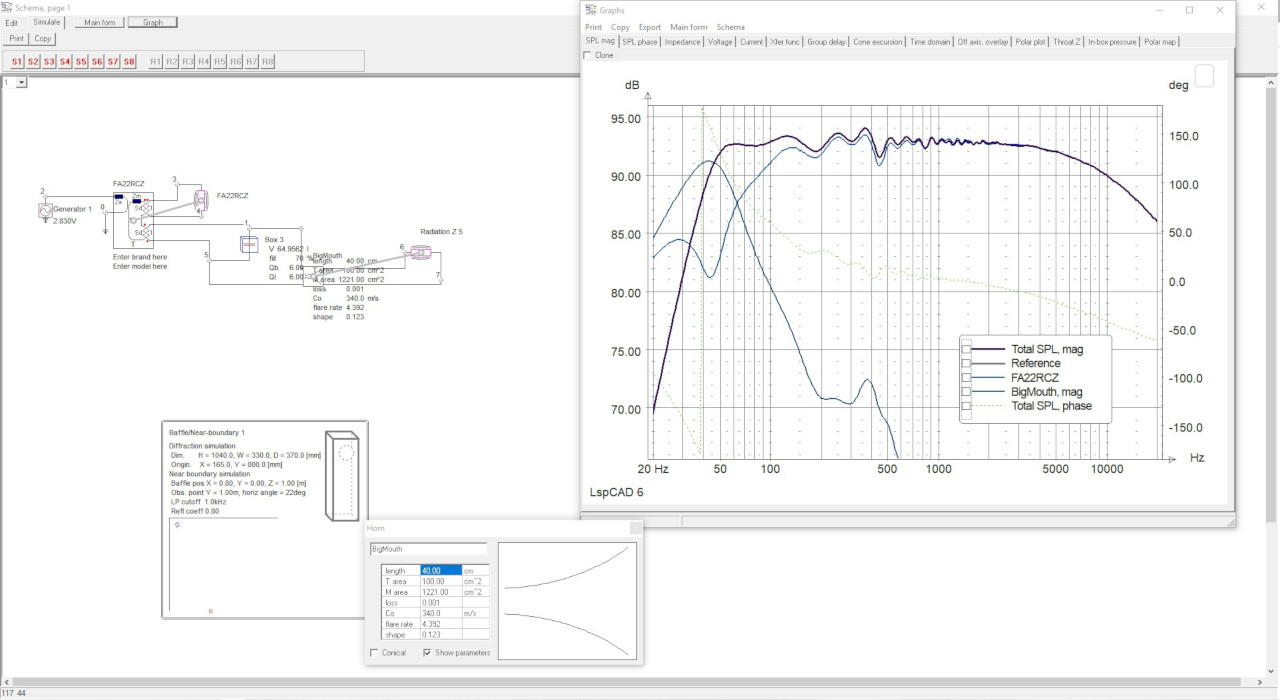Switch to the Impedance tab
This screenshot has width=1280, height=700.
pyautogui.click(x=682, y=42)
